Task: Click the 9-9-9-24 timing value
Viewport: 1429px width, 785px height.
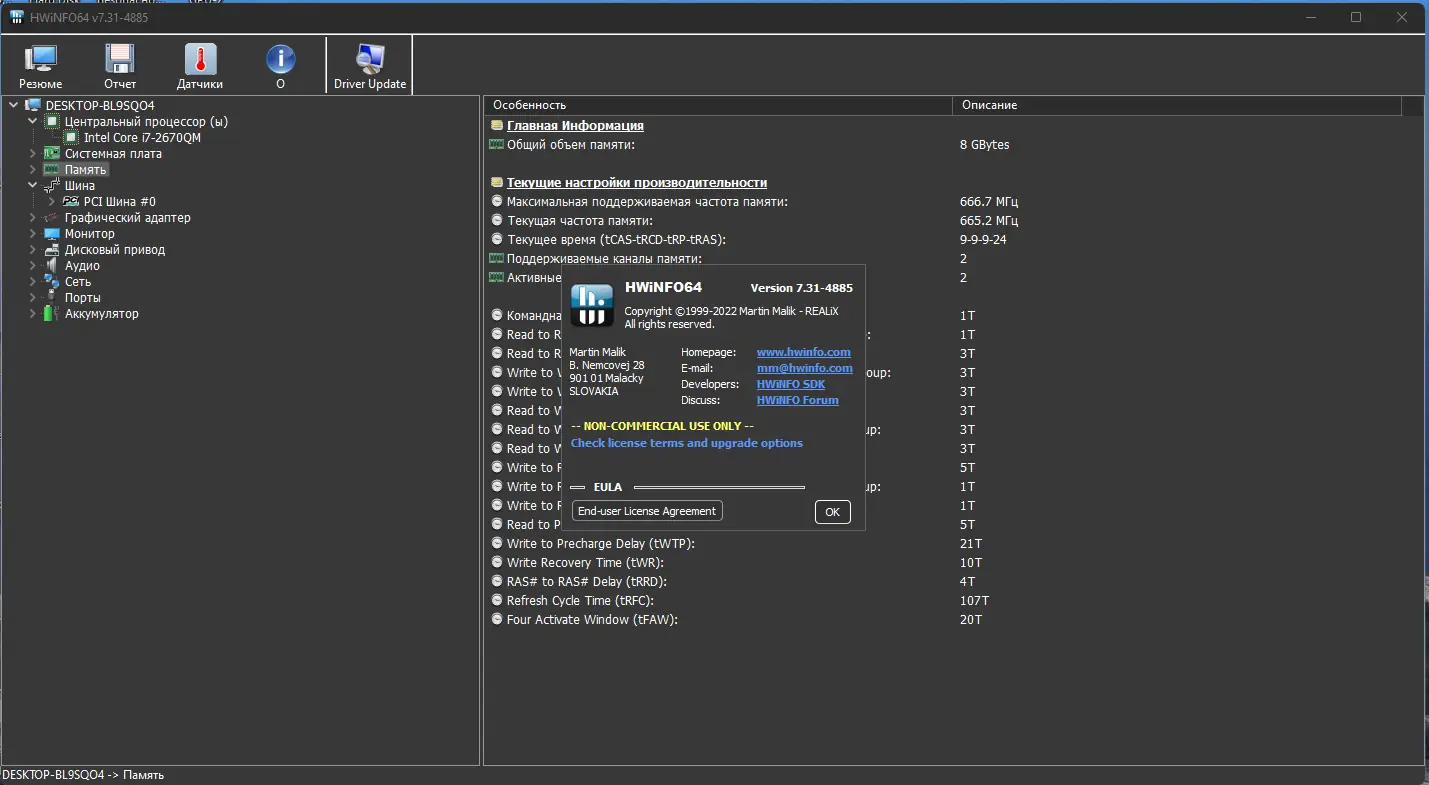Action: tap(983, 240)
